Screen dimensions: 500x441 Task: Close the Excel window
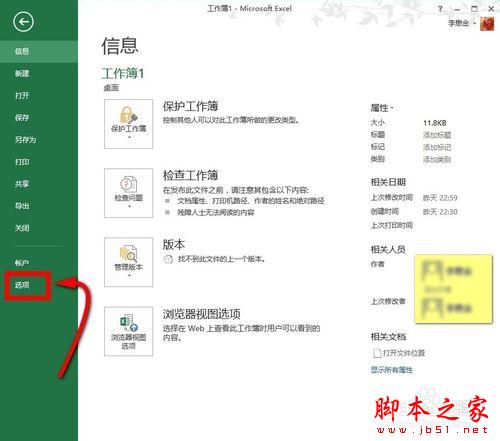click(491, 9)
